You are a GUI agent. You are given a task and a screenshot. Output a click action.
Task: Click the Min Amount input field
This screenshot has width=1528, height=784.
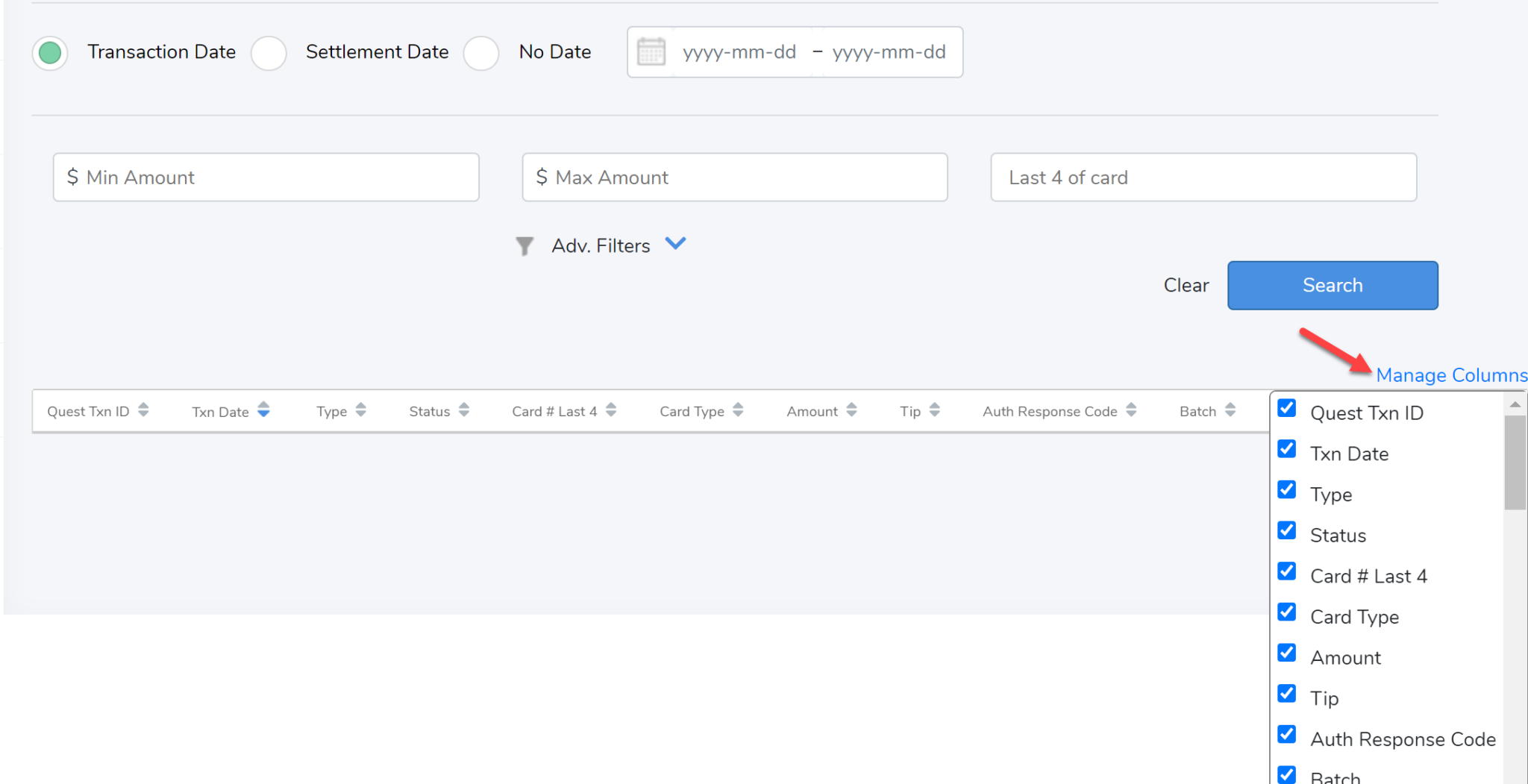266,177
